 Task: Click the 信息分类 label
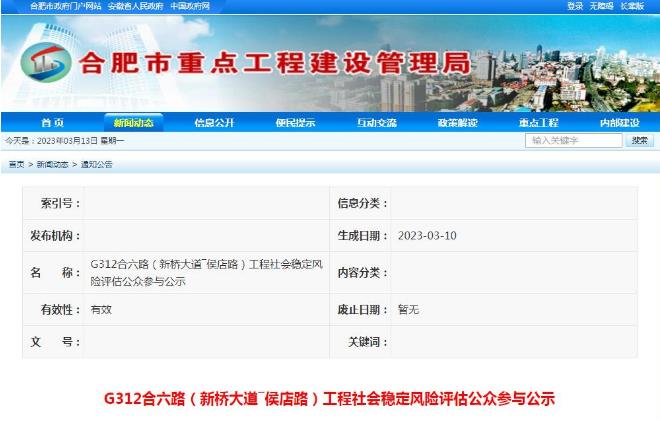pyautogui.click(x=362, y=203)
